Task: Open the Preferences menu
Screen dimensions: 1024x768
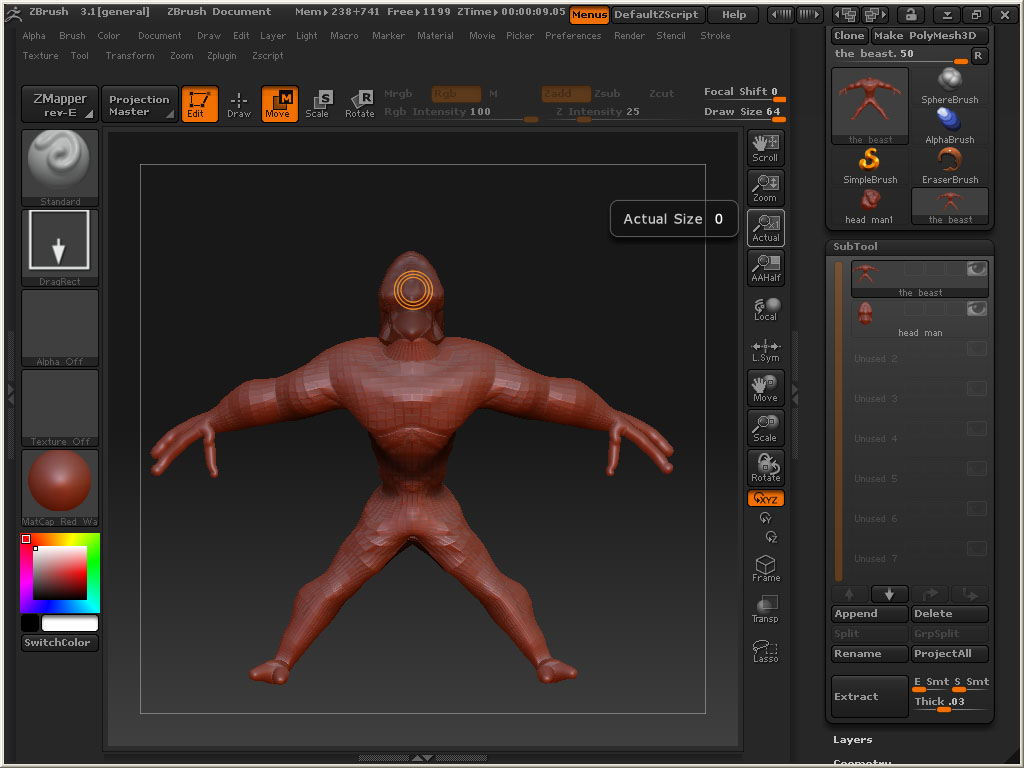Action: point(573,36)
